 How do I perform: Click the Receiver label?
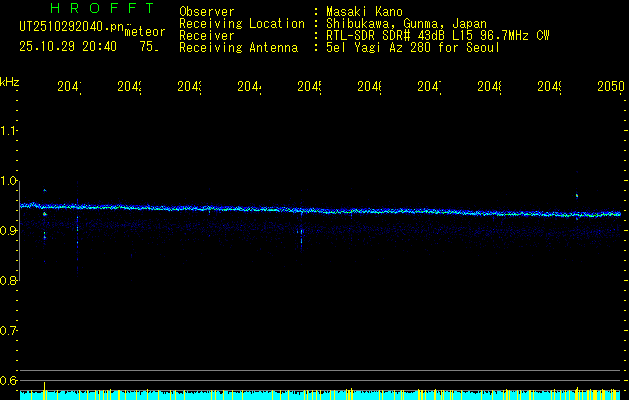coord(207,36)
